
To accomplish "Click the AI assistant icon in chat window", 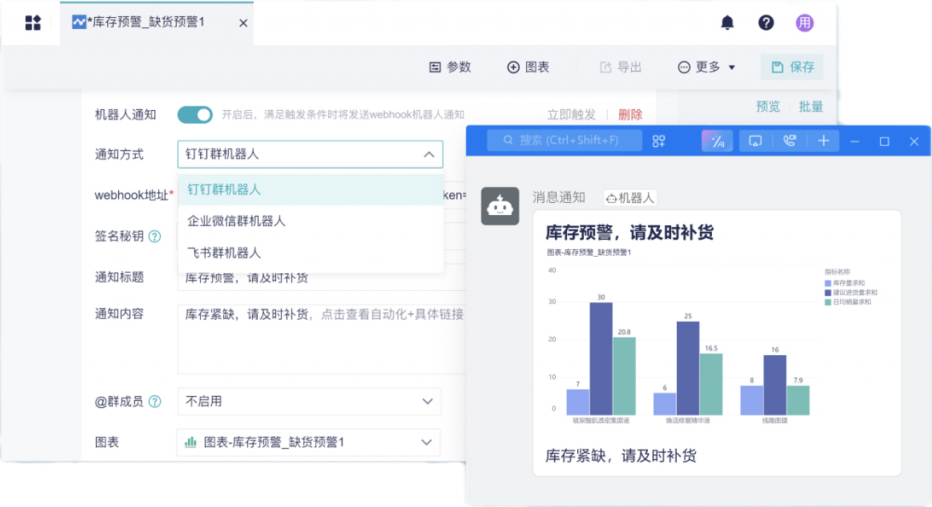I will [717, 141].
